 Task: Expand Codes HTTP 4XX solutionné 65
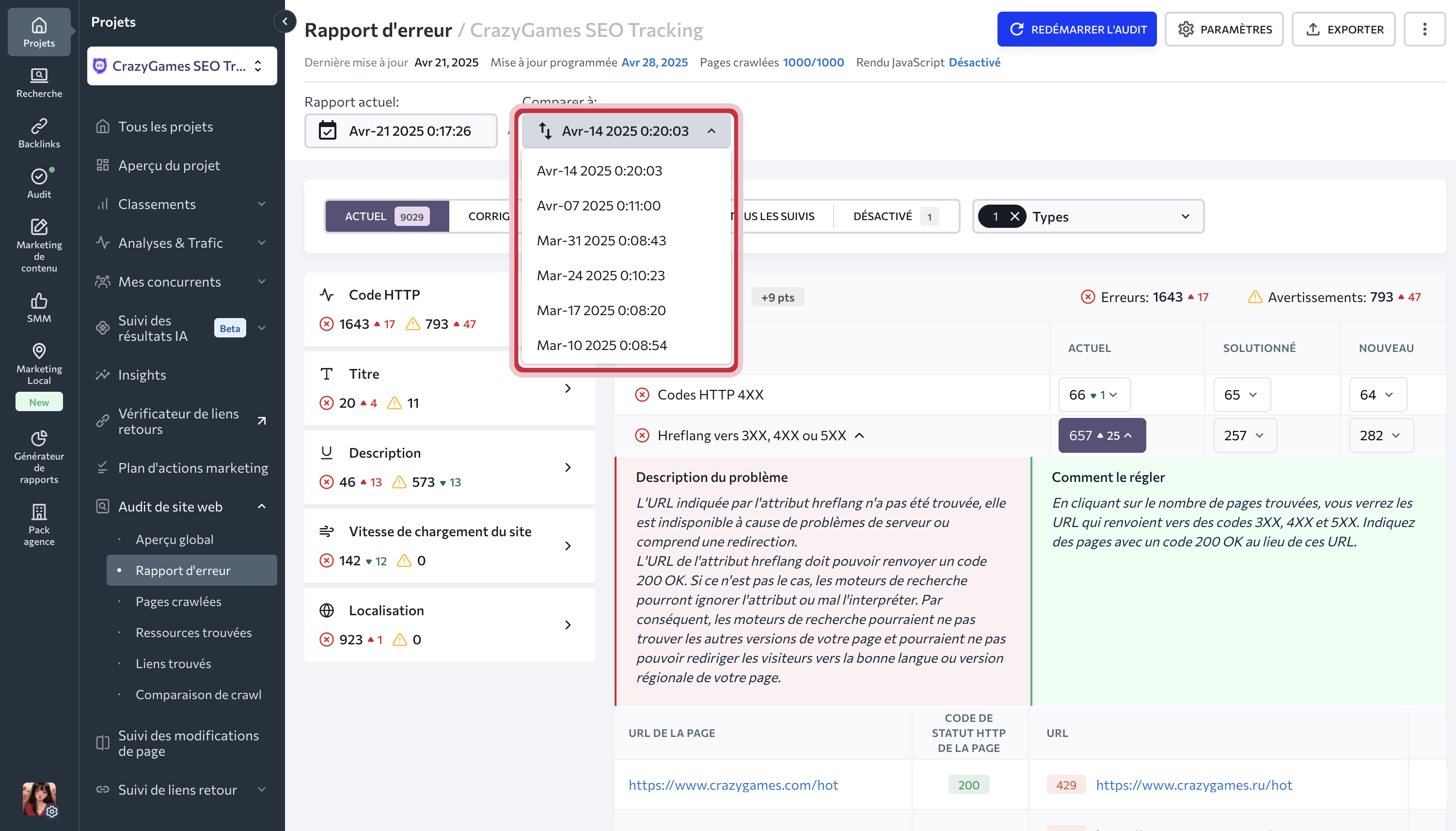tap(1241, 395)
